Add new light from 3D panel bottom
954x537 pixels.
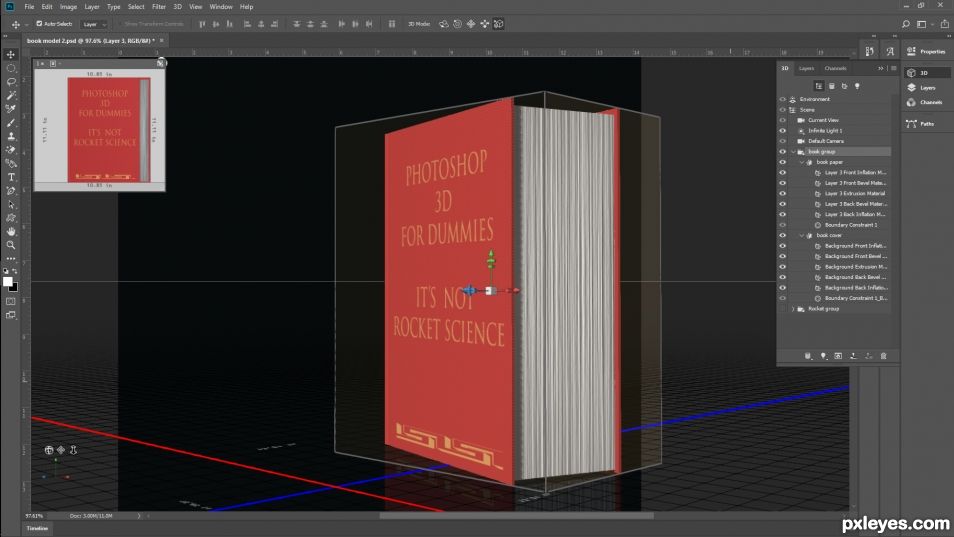pos(823,356)
